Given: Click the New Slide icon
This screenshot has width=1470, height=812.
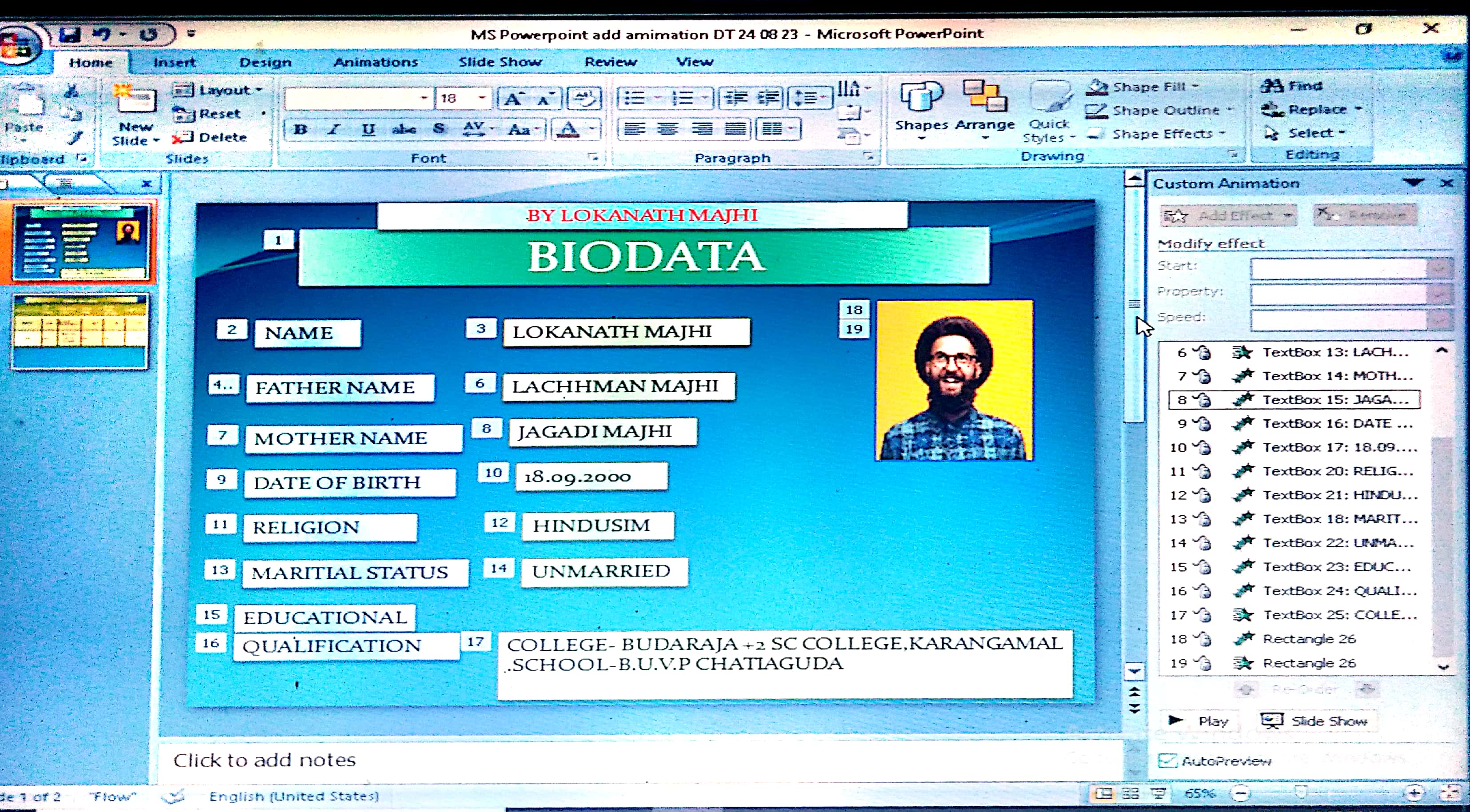Looking at the screenshot, I should (135, 100).
